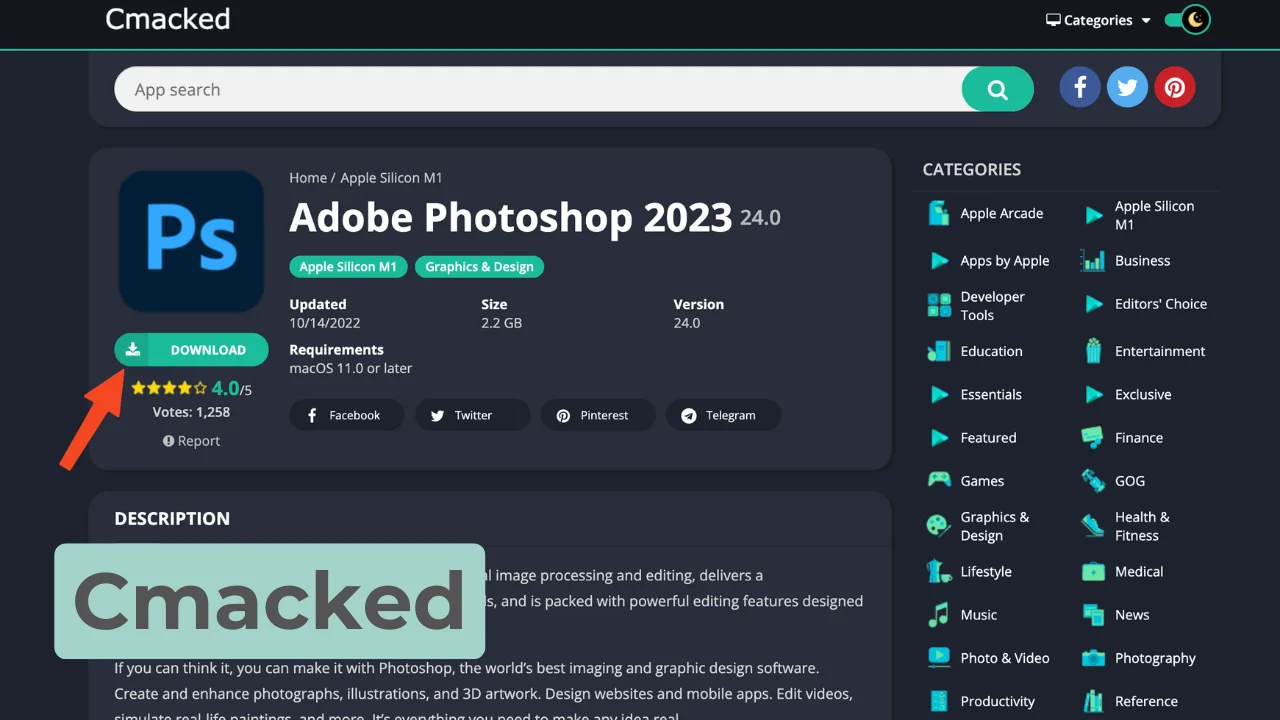1280x720 pixels.
Task: Click inside the App search field
Action: (x=538, y=89)
